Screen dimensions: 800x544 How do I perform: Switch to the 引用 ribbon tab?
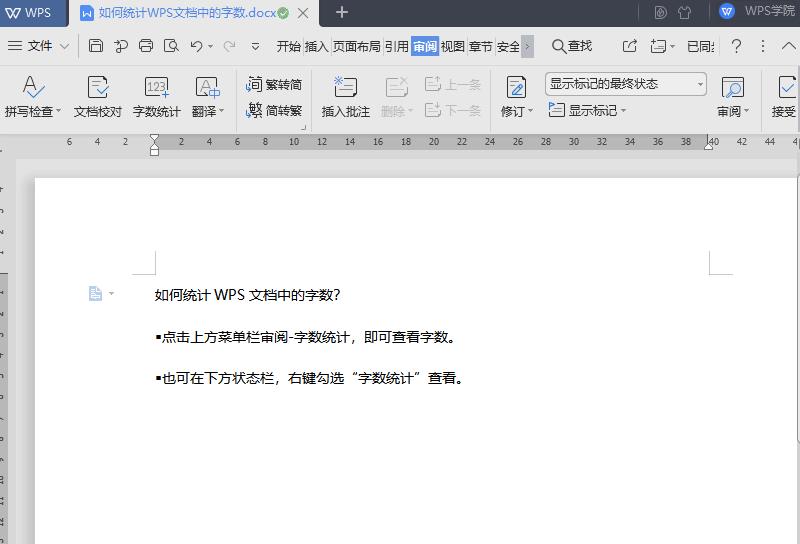click(x=396, y=46)
